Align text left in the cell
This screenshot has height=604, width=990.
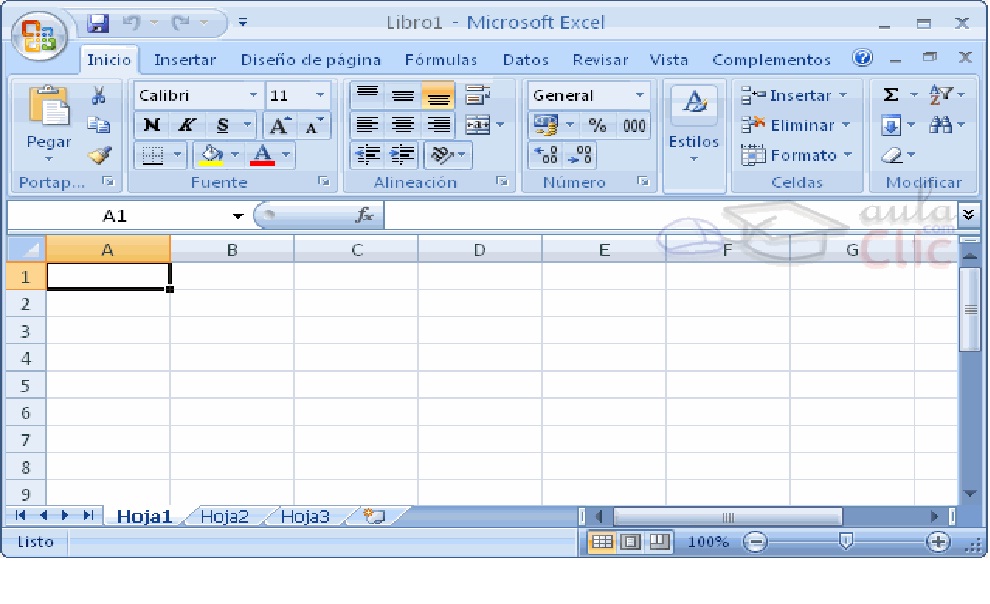click(x=367, y=124)
